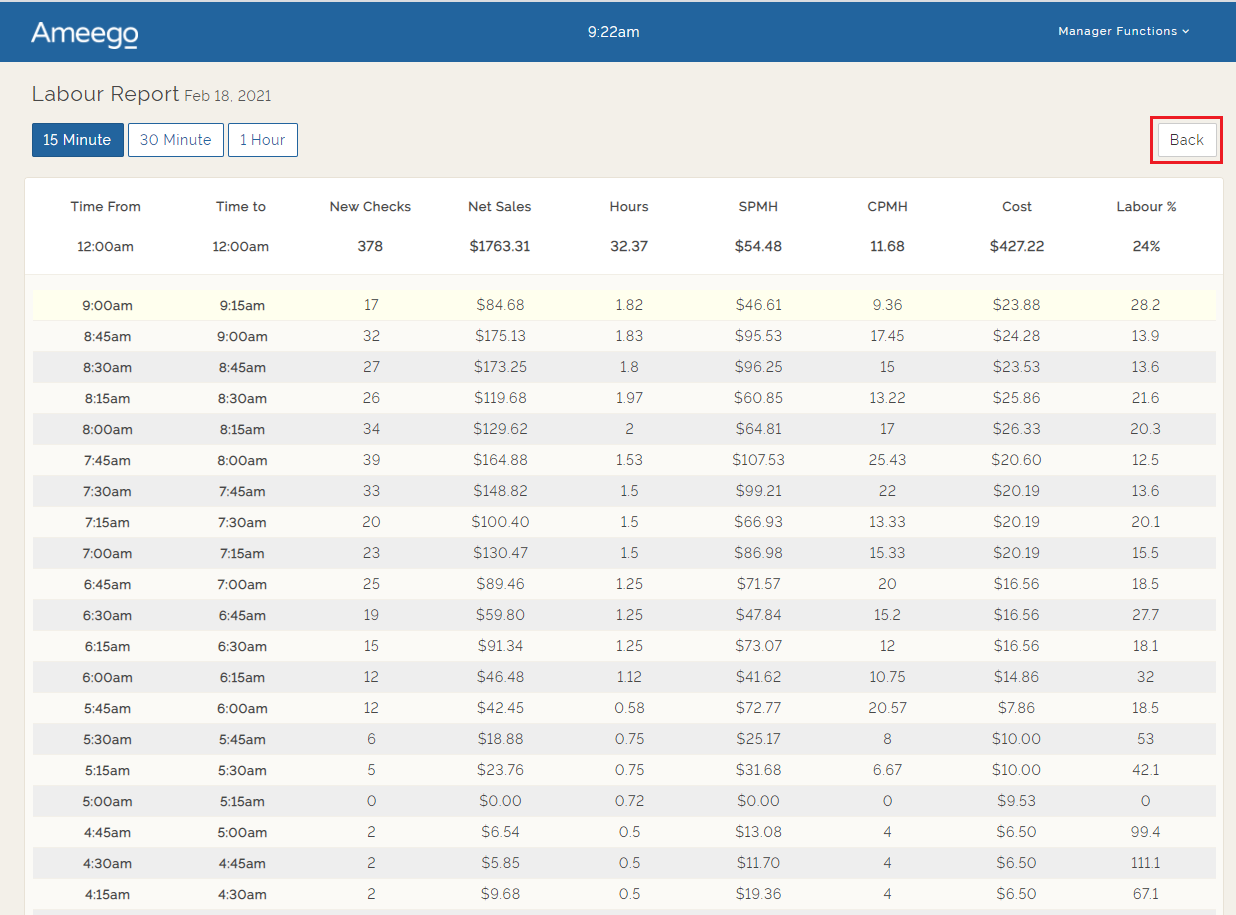Image resolution: width=1236 pixels, height=915 pixels.
Task: Click the SPMH column header
Action: (x=758, y=206)
